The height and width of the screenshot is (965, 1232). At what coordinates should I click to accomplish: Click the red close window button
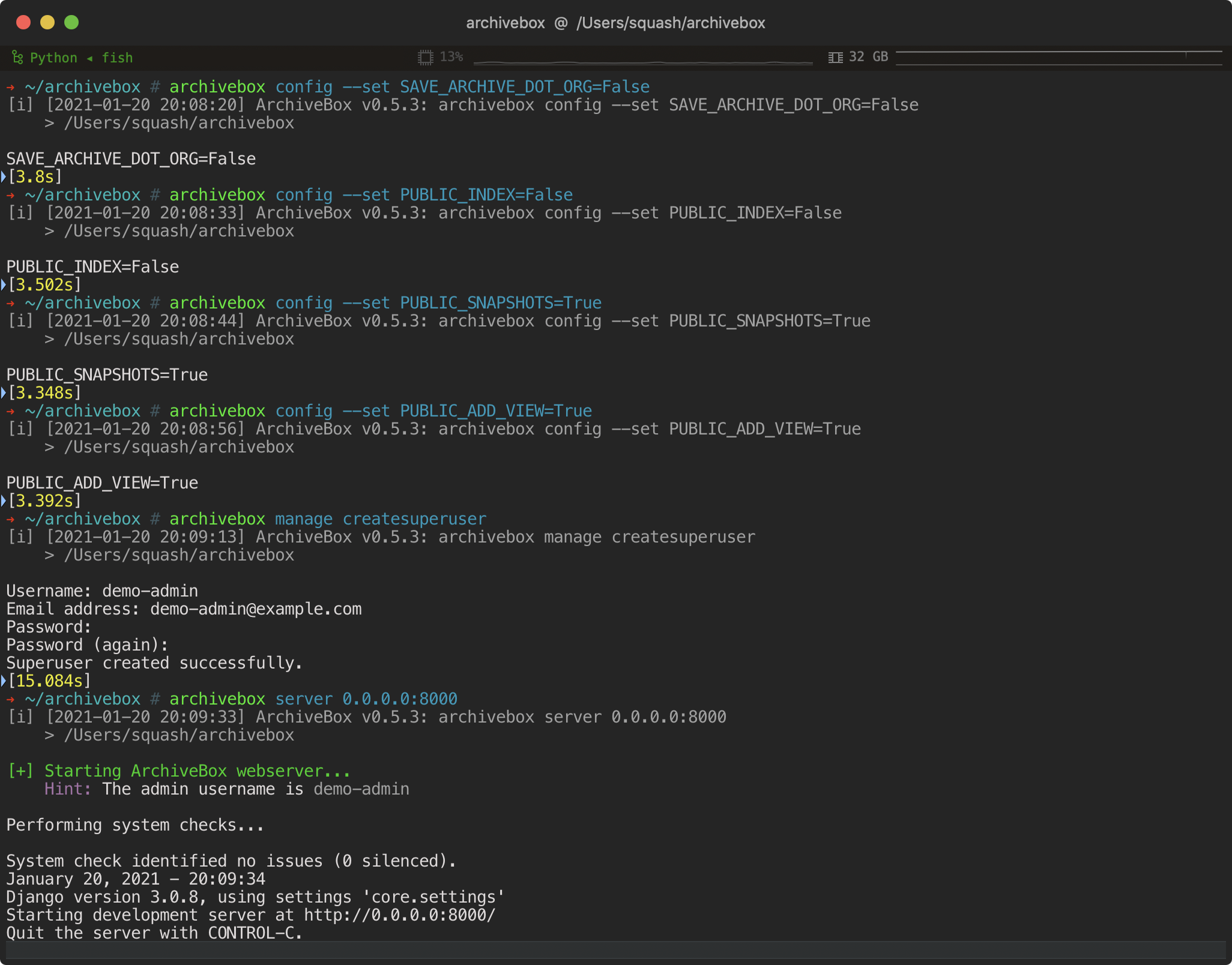point(23,23)
